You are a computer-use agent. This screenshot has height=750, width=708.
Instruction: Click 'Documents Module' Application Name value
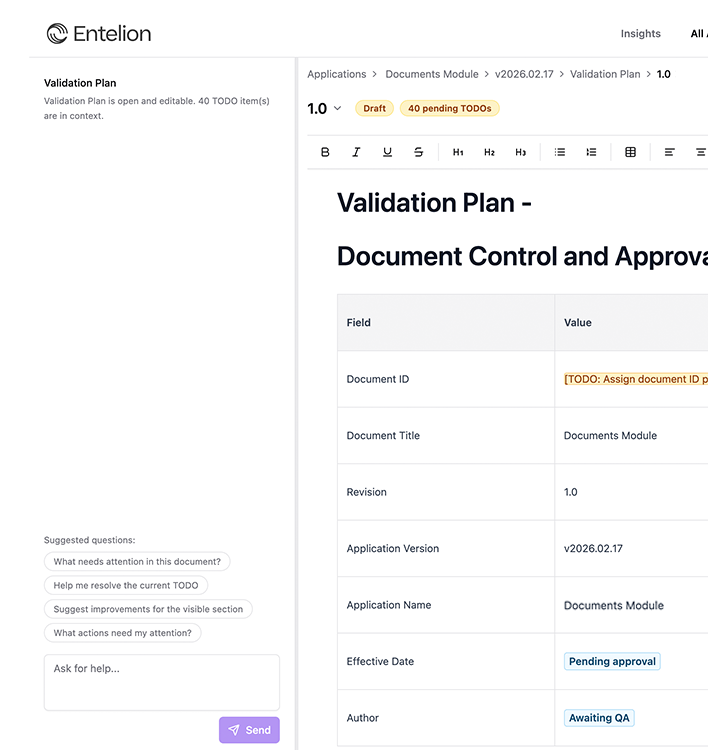point(614,606)
